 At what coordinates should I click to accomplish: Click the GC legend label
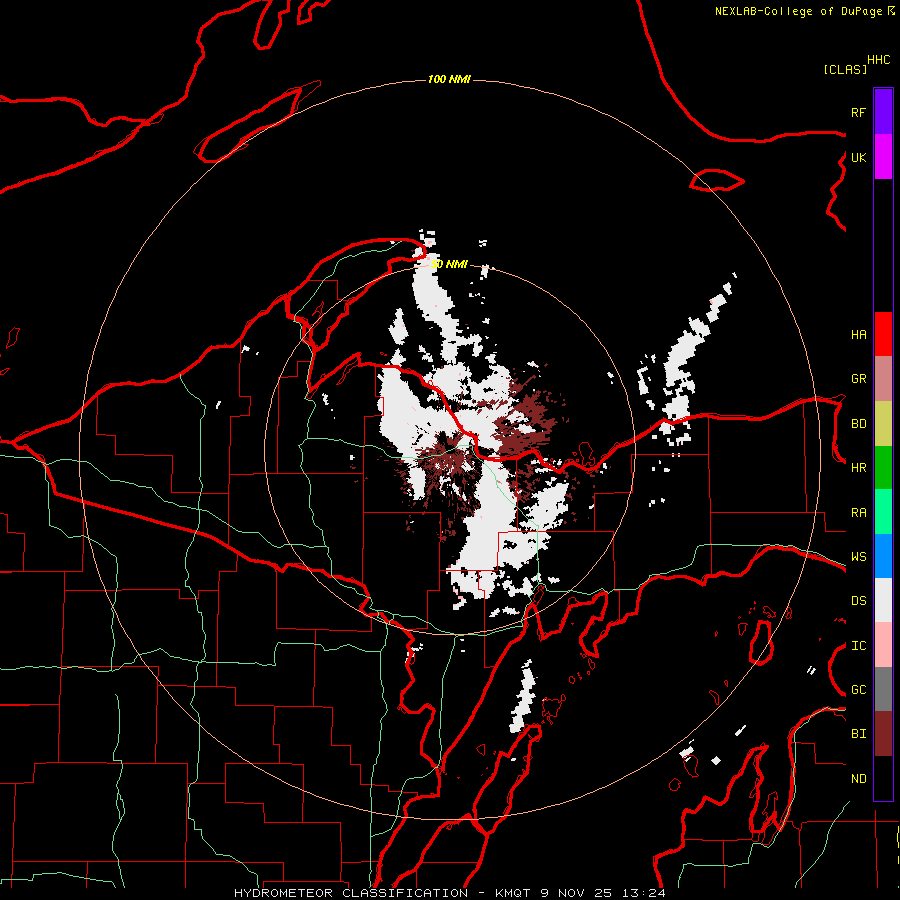click(858, 690)
